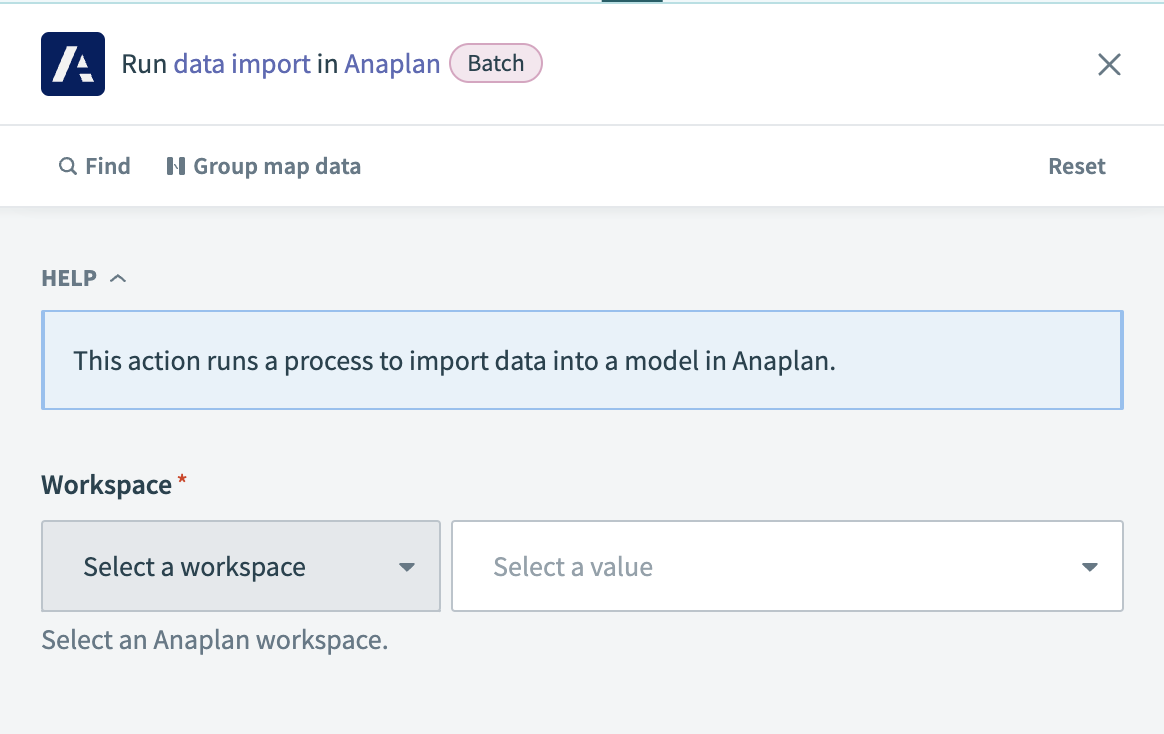
Task: Click the help description info box
Action: pos(582,360)
